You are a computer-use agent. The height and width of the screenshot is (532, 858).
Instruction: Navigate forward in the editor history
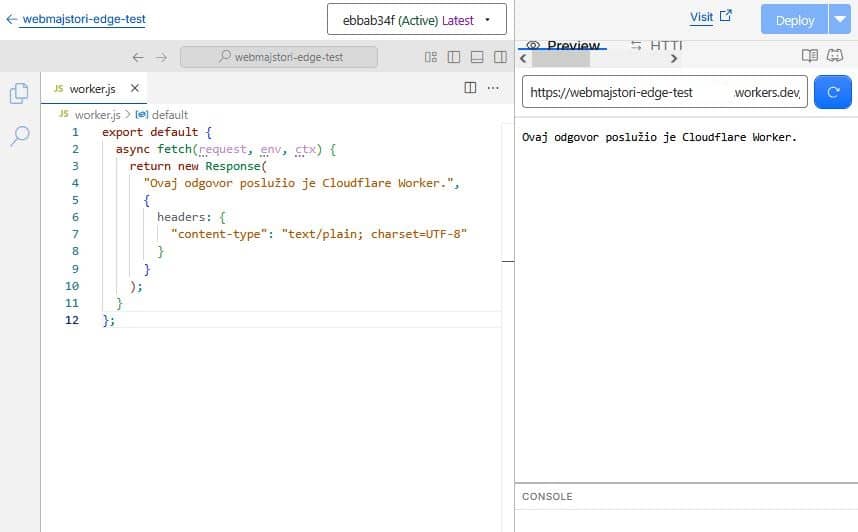point(161,57)
